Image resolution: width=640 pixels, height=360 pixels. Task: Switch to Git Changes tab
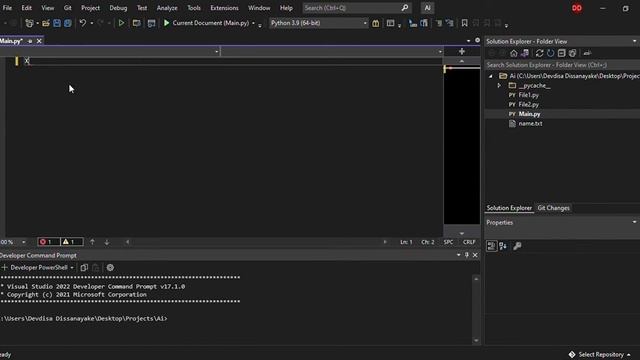pyautogui.click(x=553, y=208)
